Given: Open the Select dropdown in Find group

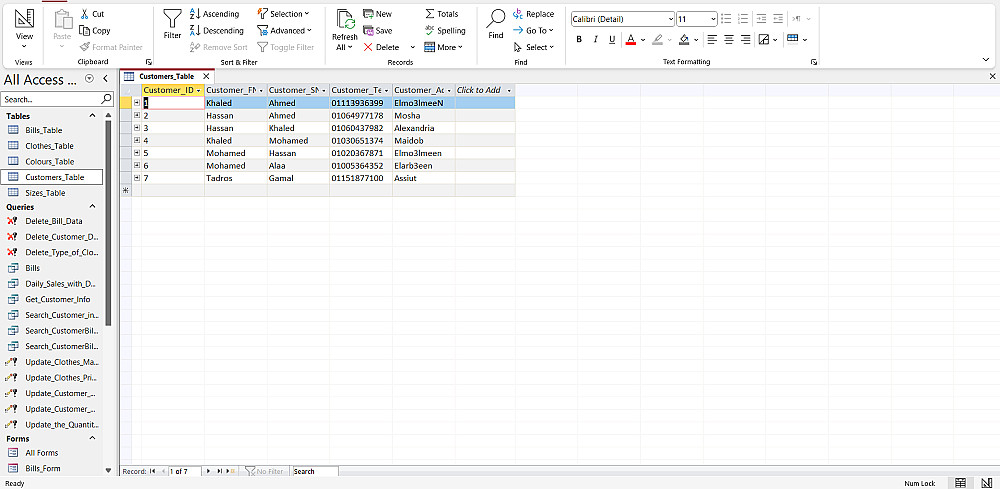Looking at the screenshot, I should click(x=534, y=47).
